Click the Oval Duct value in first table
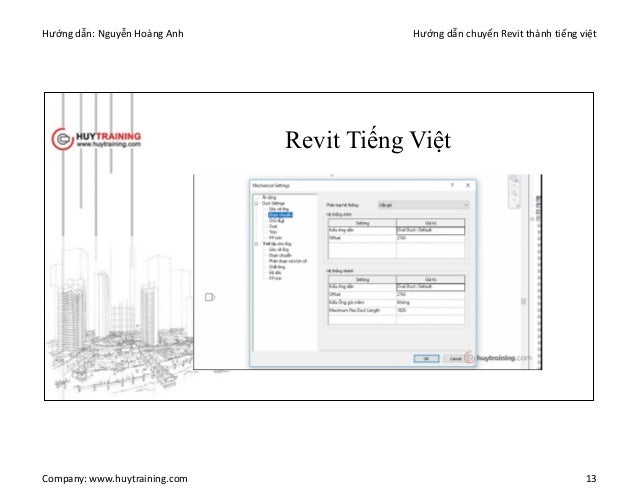 (x=430, y=230)
